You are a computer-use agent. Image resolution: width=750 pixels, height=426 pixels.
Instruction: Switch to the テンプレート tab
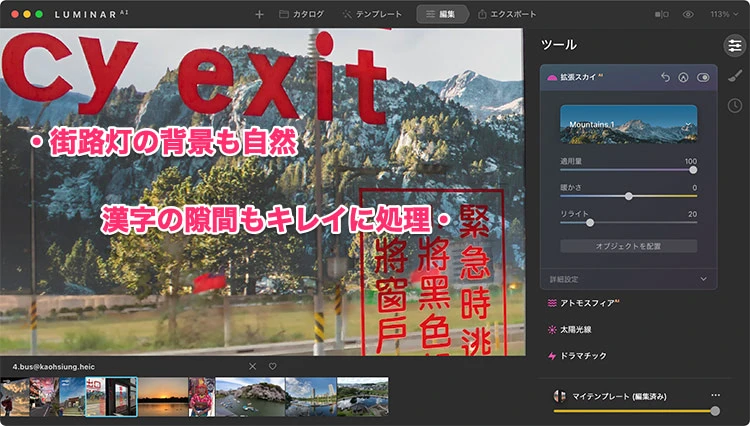(x=372, y=15)
